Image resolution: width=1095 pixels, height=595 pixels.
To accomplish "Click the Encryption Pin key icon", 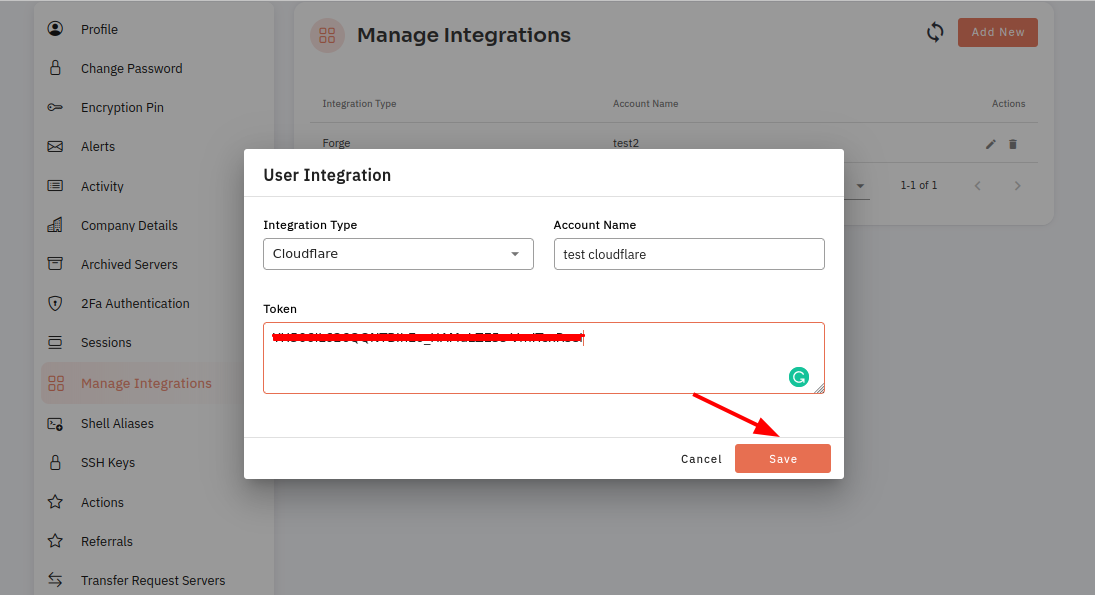I will click(x=55, y=107).
